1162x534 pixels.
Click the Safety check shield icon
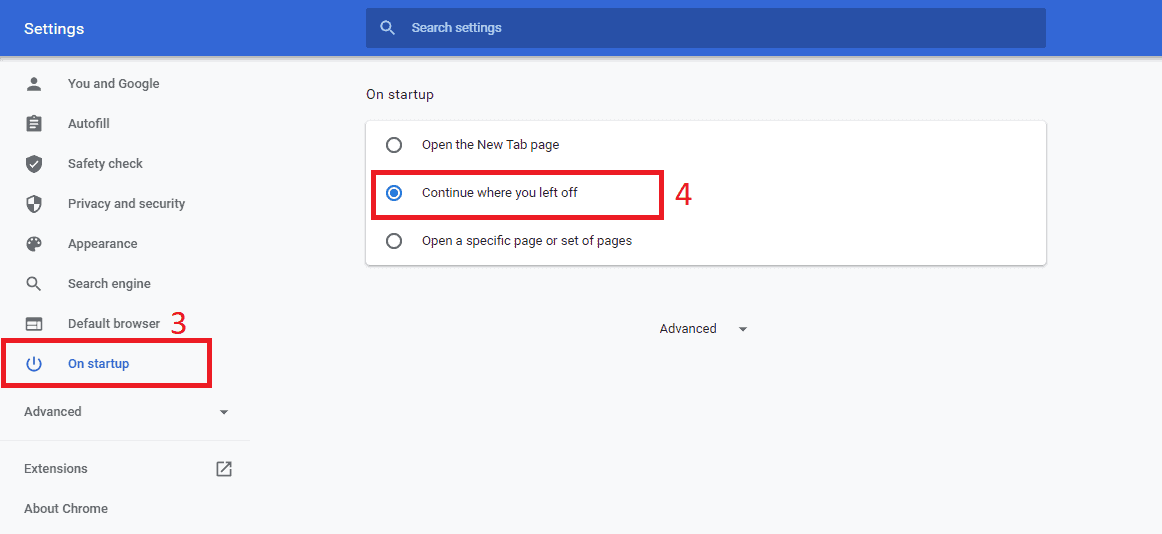(x=34, y=164)
